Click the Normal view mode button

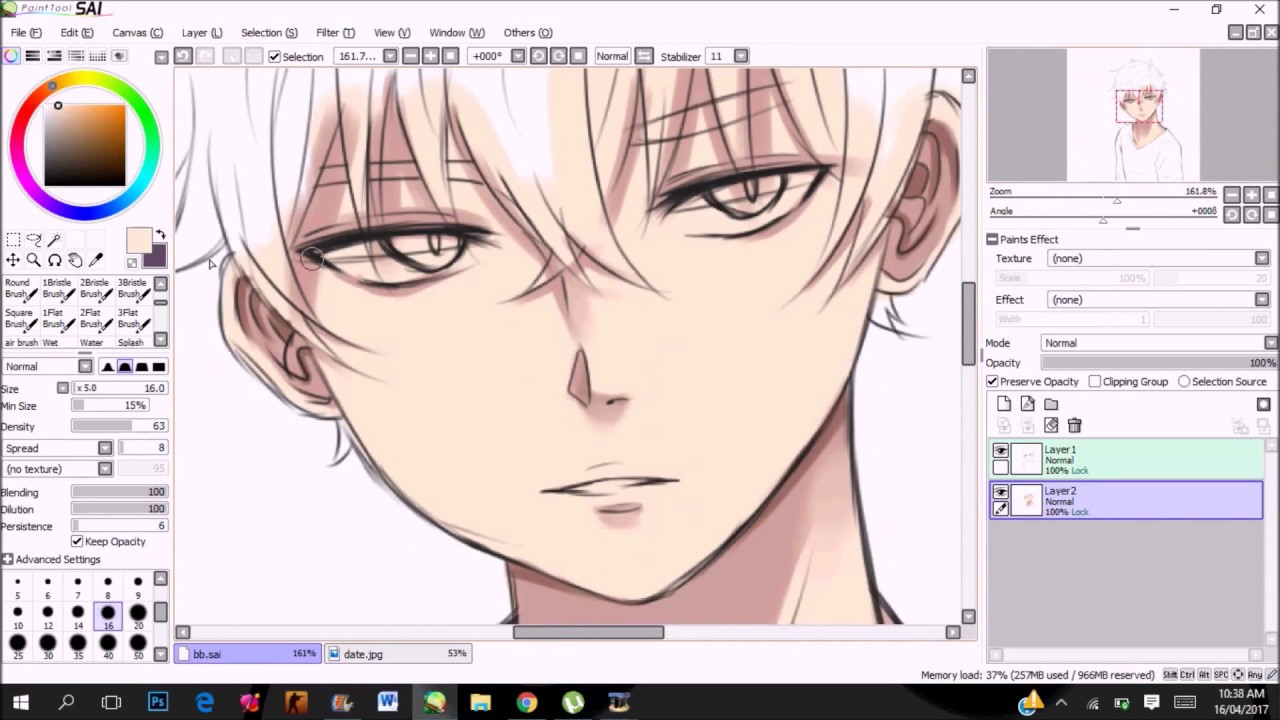tap(612, 56)
